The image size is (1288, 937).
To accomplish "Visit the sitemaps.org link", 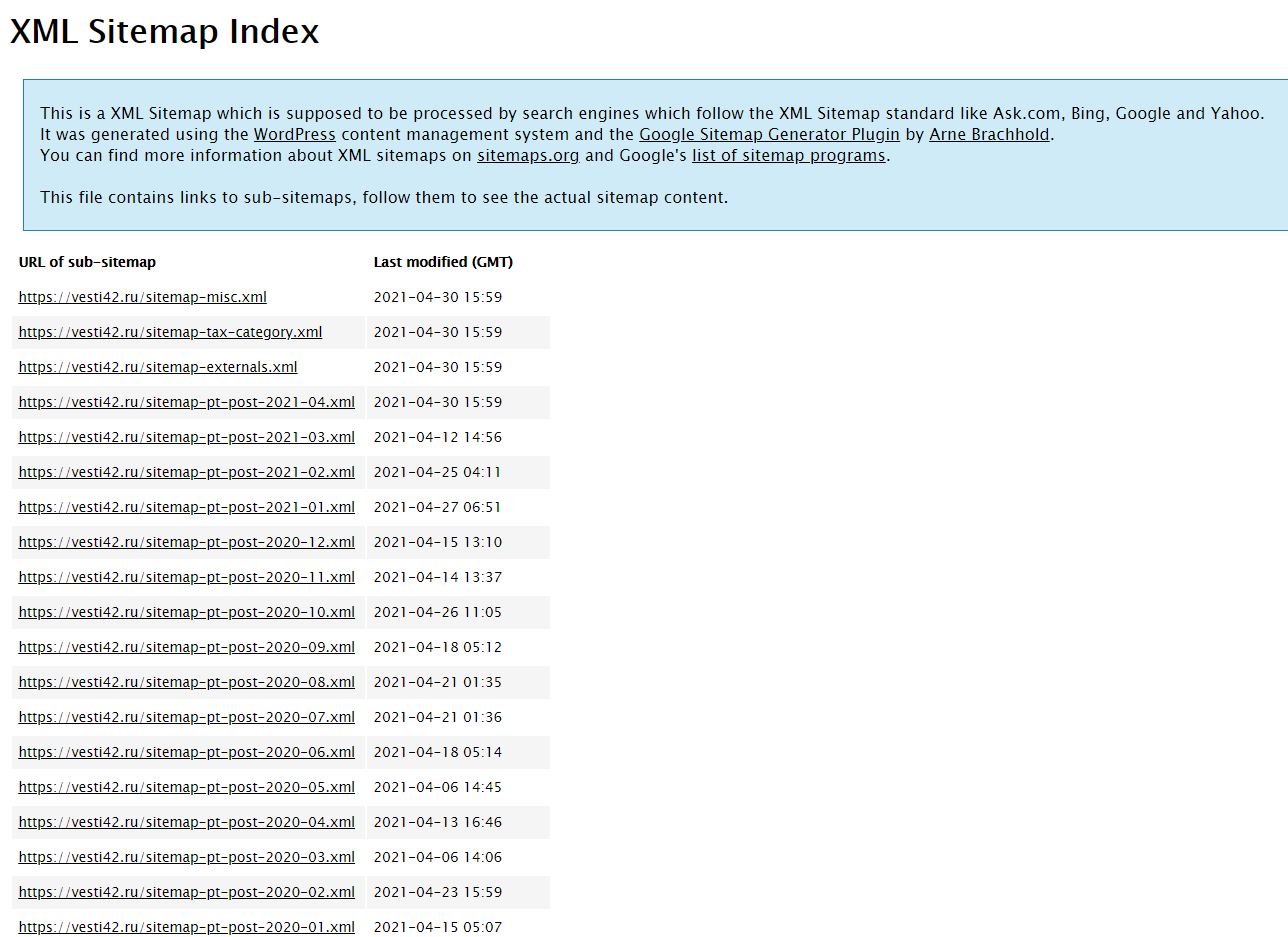I will 528,155.
